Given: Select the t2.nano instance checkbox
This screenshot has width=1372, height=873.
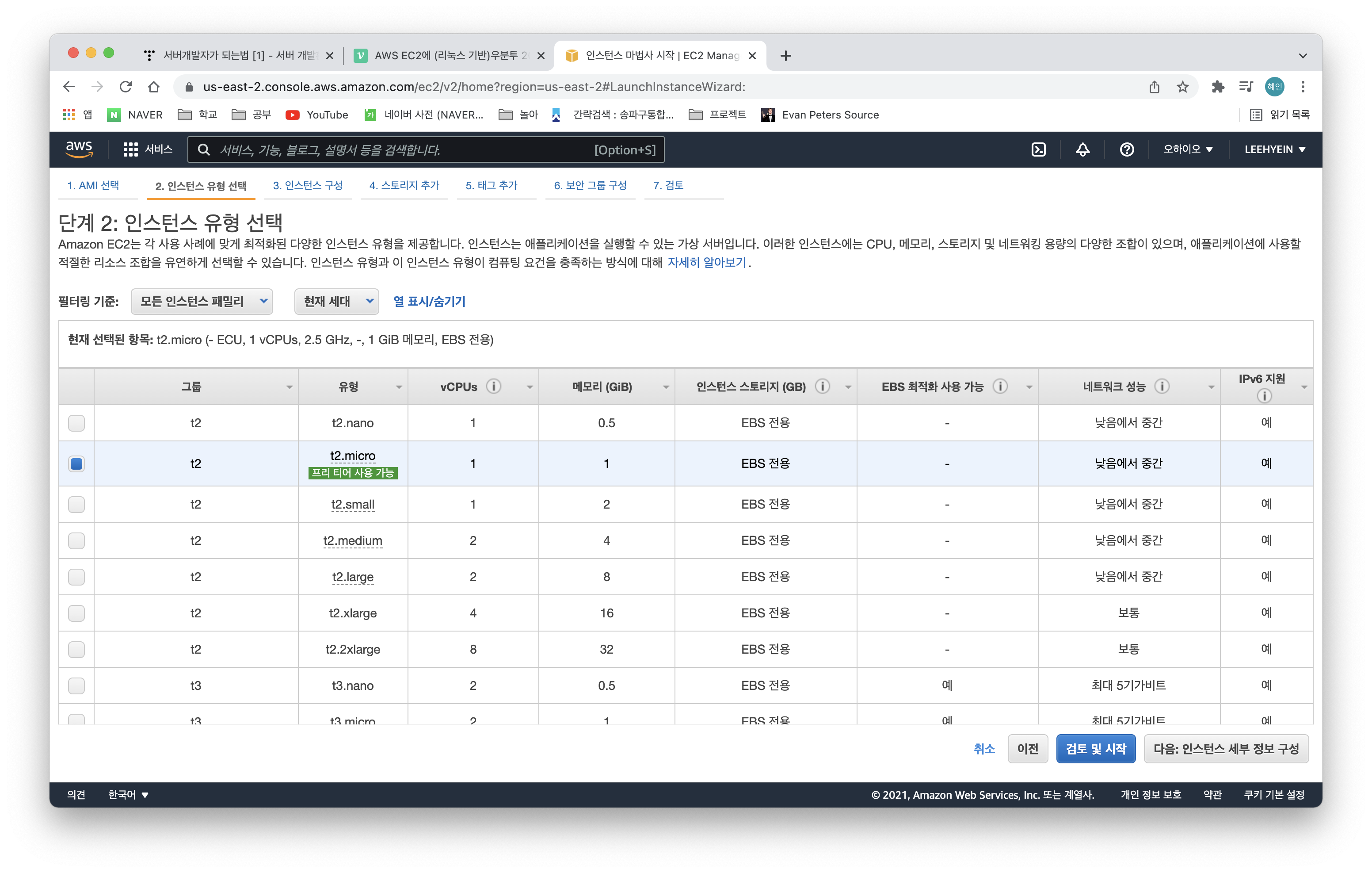Looking at the screenshot, I should (x=76, y=423).
